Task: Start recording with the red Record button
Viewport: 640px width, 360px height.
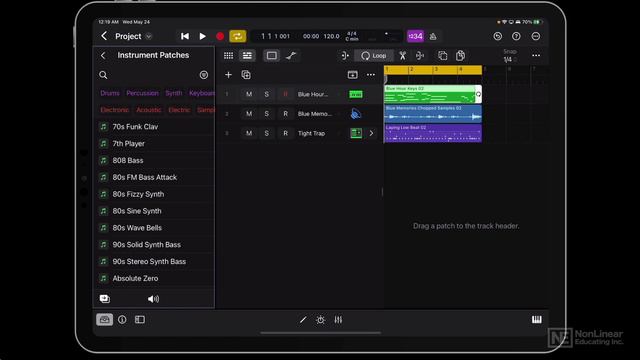Action: tap(220, 36)
